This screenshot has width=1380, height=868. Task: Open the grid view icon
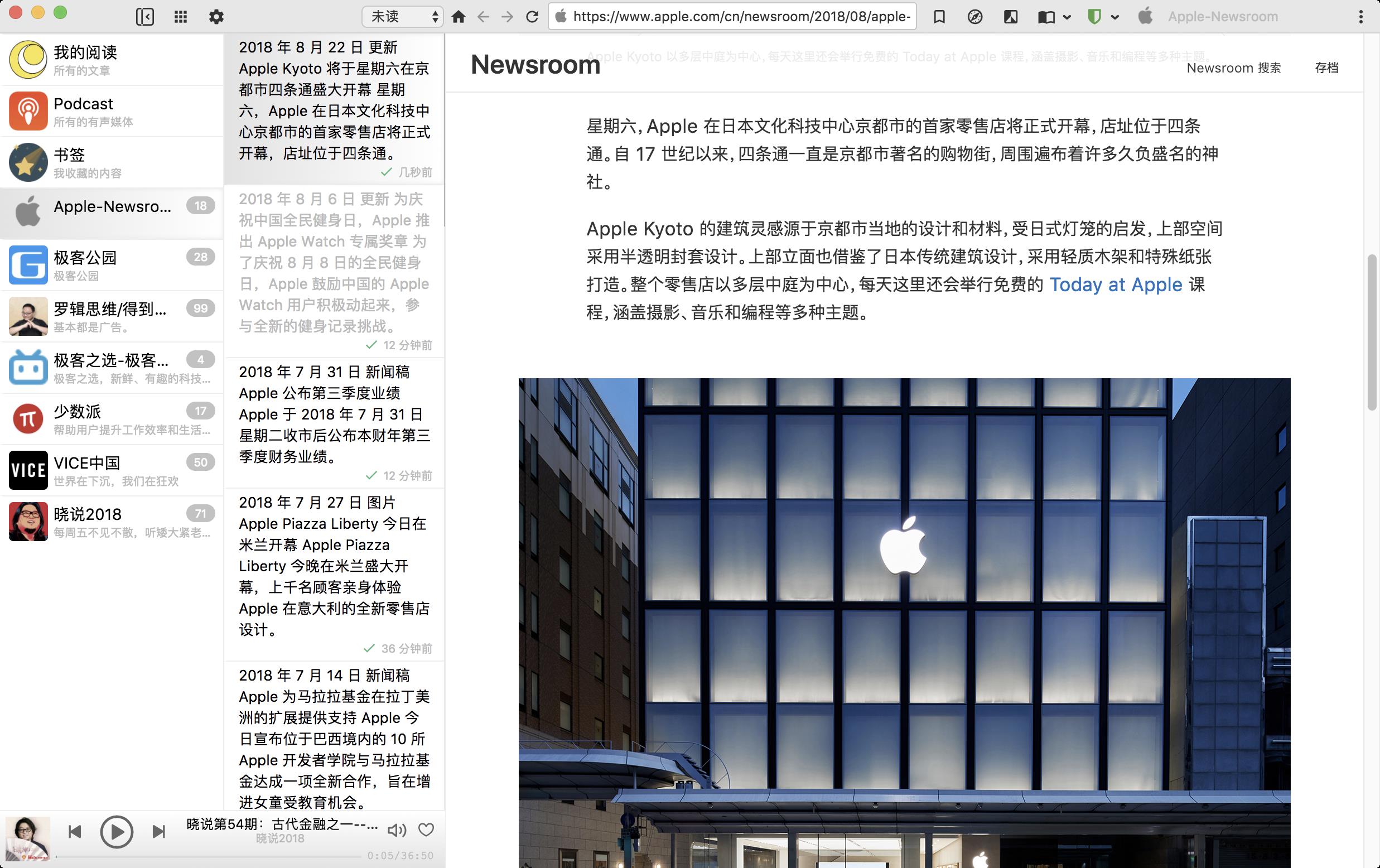[181, 17]
